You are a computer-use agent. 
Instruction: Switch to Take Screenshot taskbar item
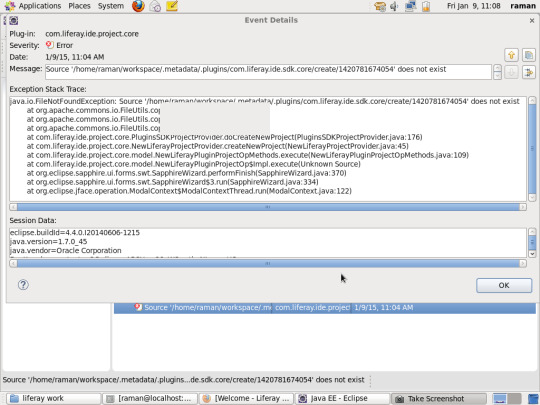click(x=439, y=398)
